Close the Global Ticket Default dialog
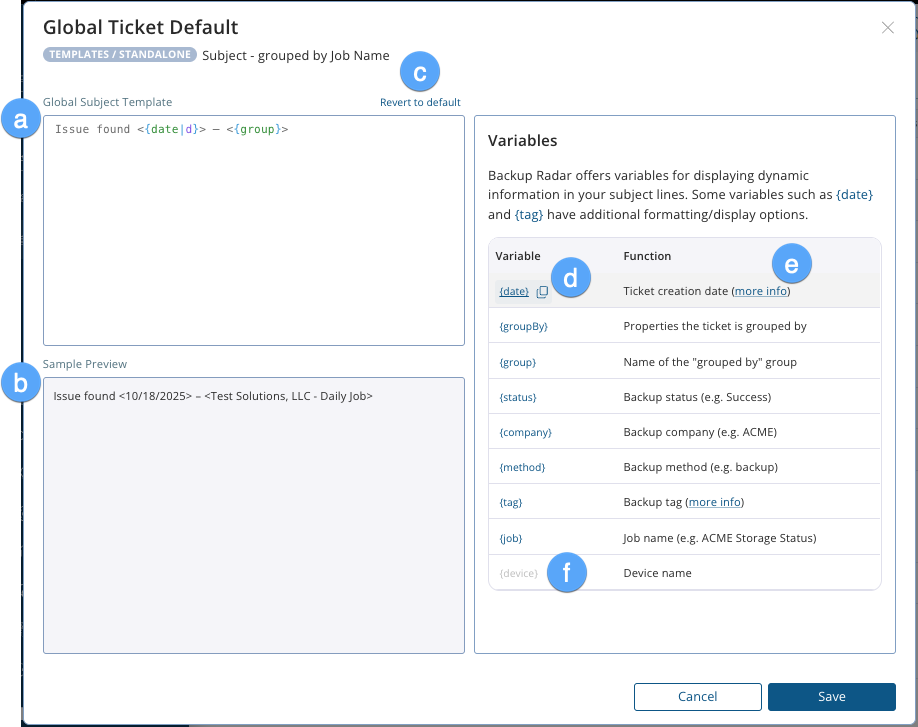918x727 pixels. pos(886,28)
